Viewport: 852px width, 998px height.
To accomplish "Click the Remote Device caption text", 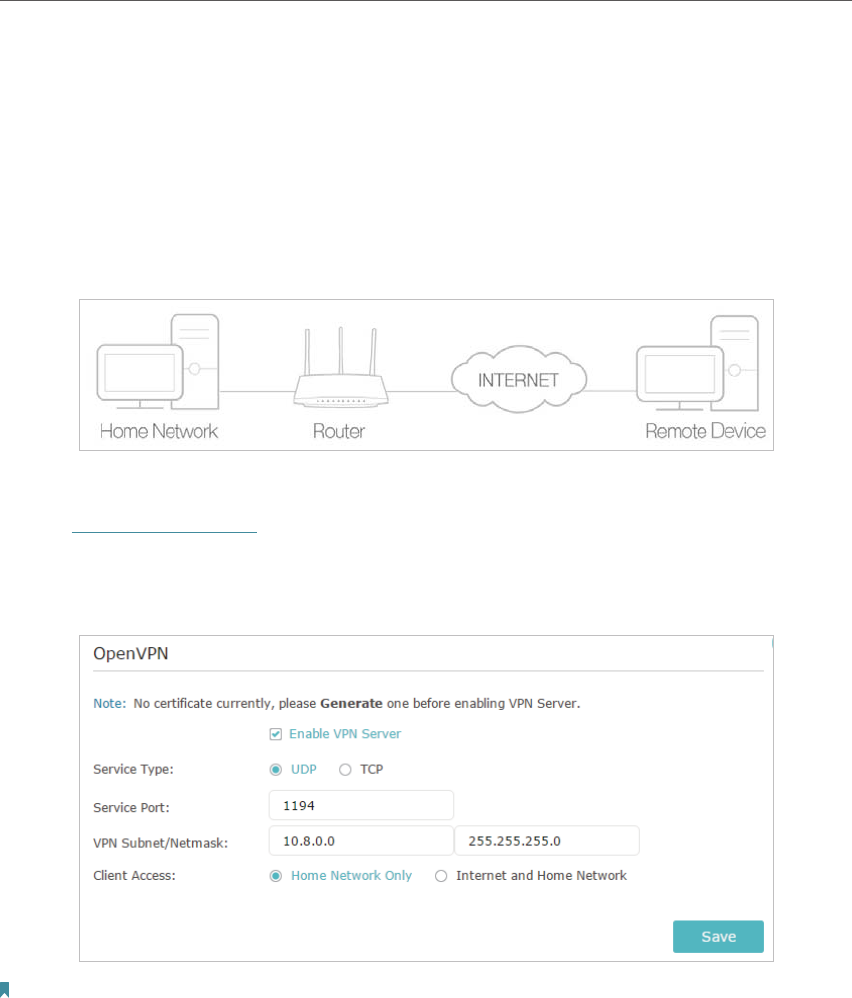I will (x=705, y=431).
